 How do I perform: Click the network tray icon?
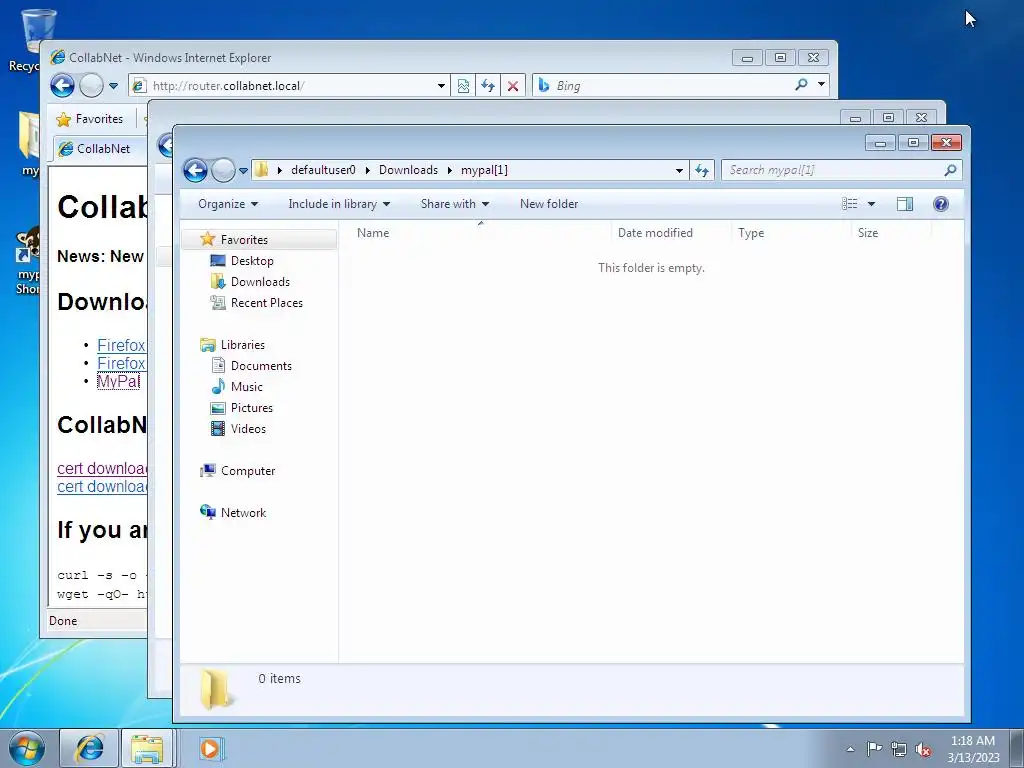pyautogui.click(x=899, y=749)
